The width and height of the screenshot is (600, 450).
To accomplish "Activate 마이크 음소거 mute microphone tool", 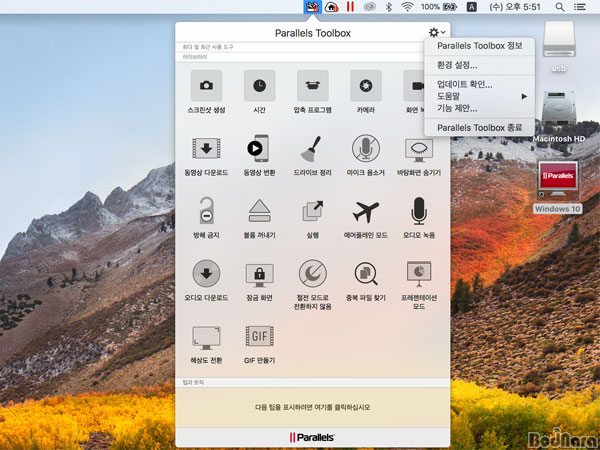I will pyautogui.click(x=365, y=156).
